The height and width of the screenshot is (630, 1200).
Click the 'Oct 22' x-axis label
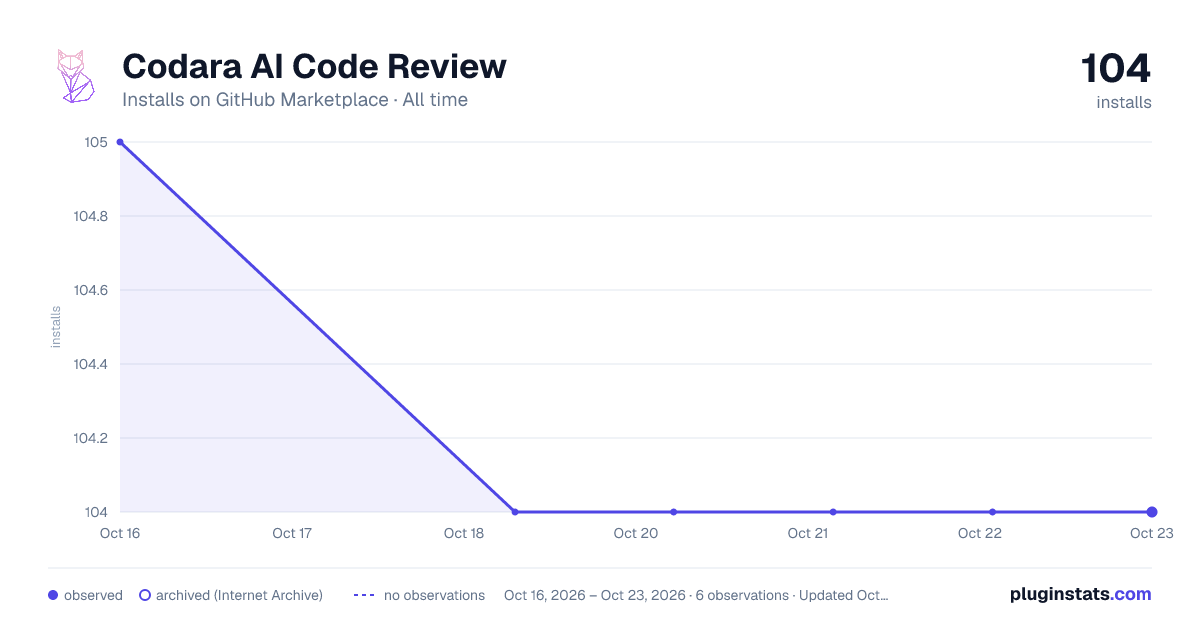pos(980,533)
